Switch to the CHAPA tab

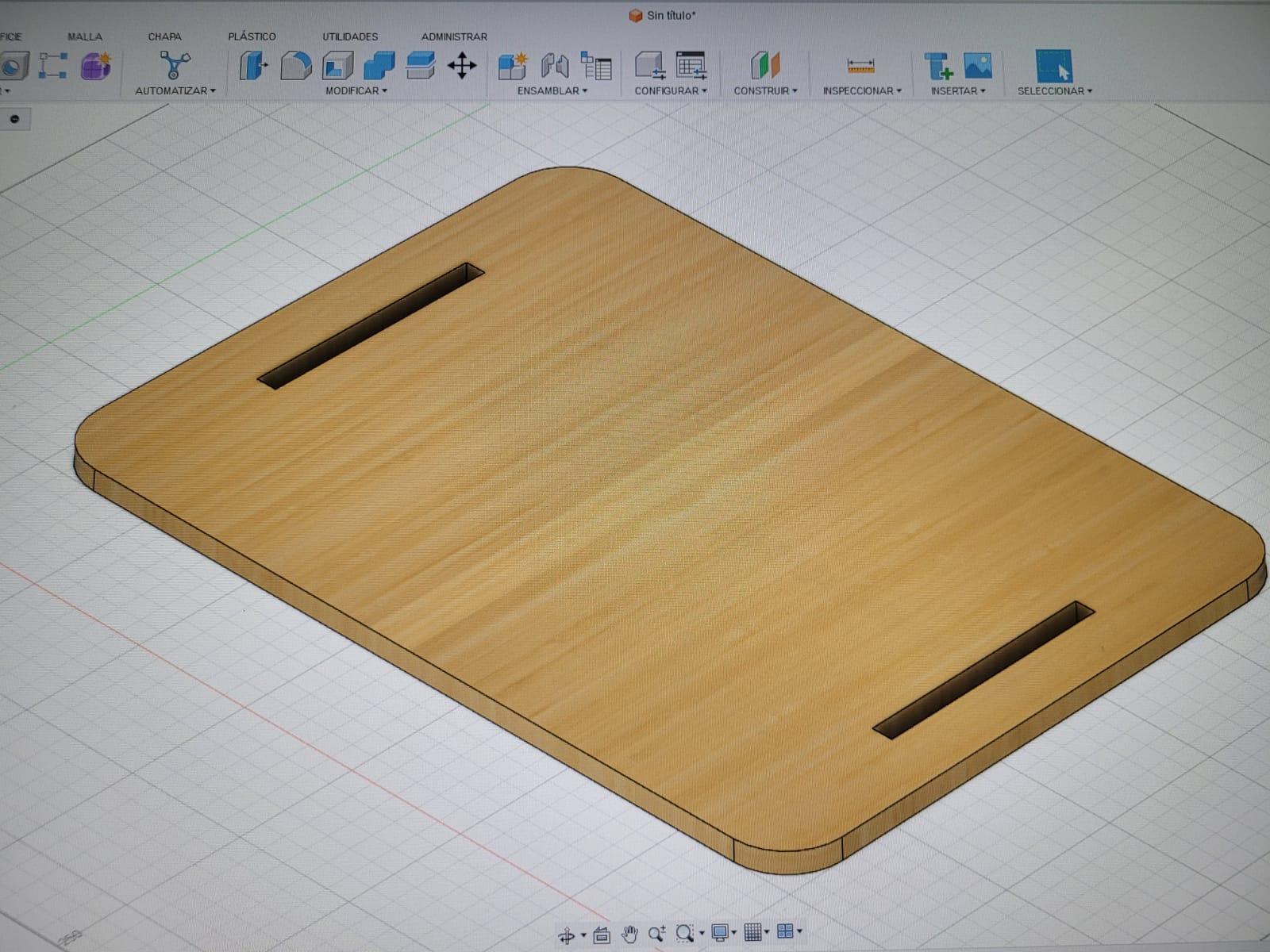(x=164, y=36)
